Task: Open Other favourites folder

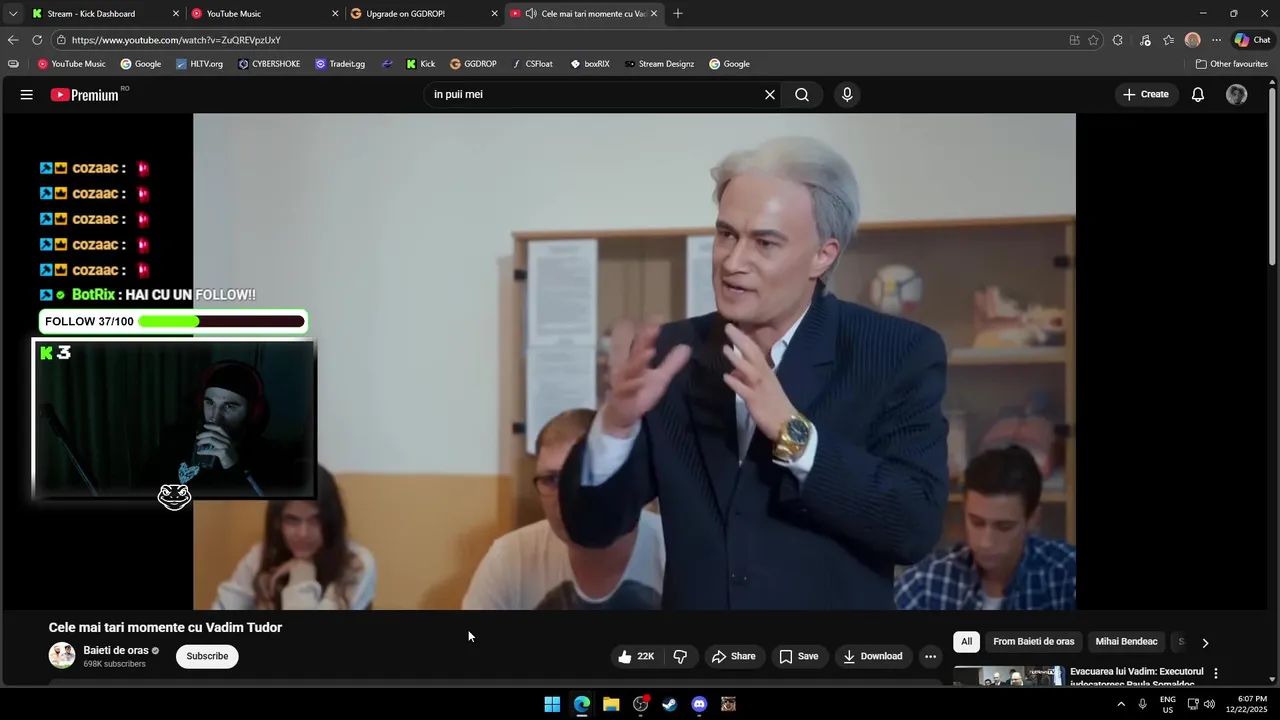Action: [1232, 64]
